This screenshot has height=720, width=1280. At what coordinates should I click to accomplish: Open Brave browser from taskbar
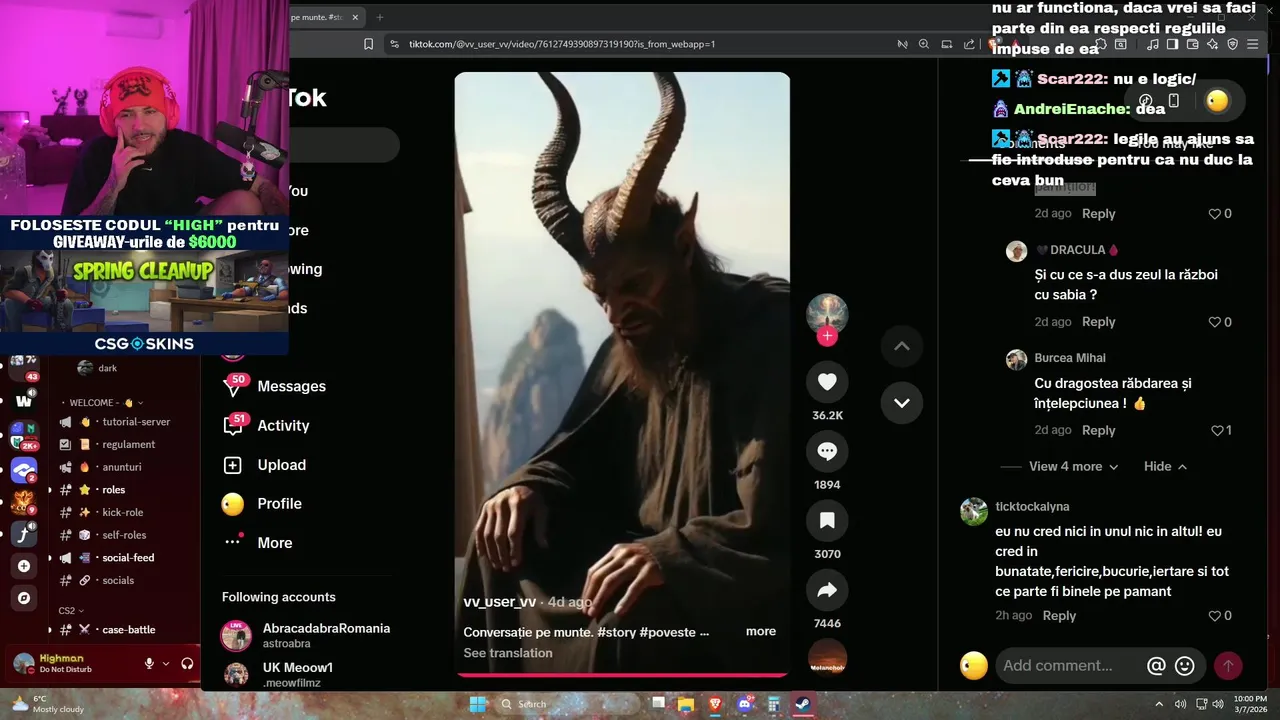coord(715,704)
